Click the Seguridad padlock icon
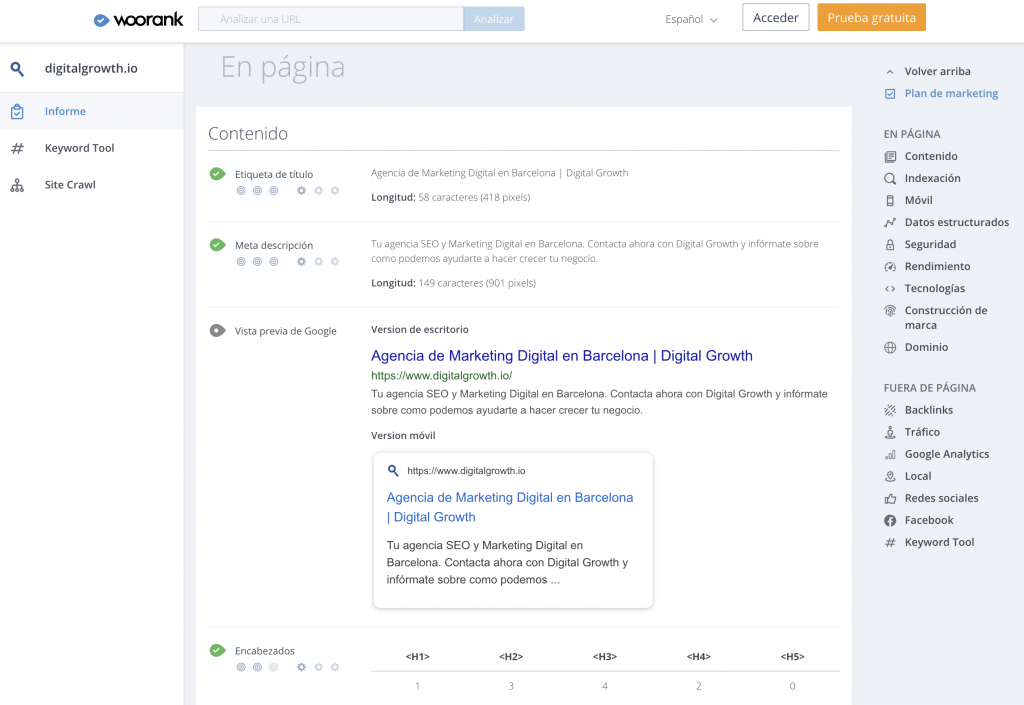This screenshot has height=705, width=1024. 890,245
